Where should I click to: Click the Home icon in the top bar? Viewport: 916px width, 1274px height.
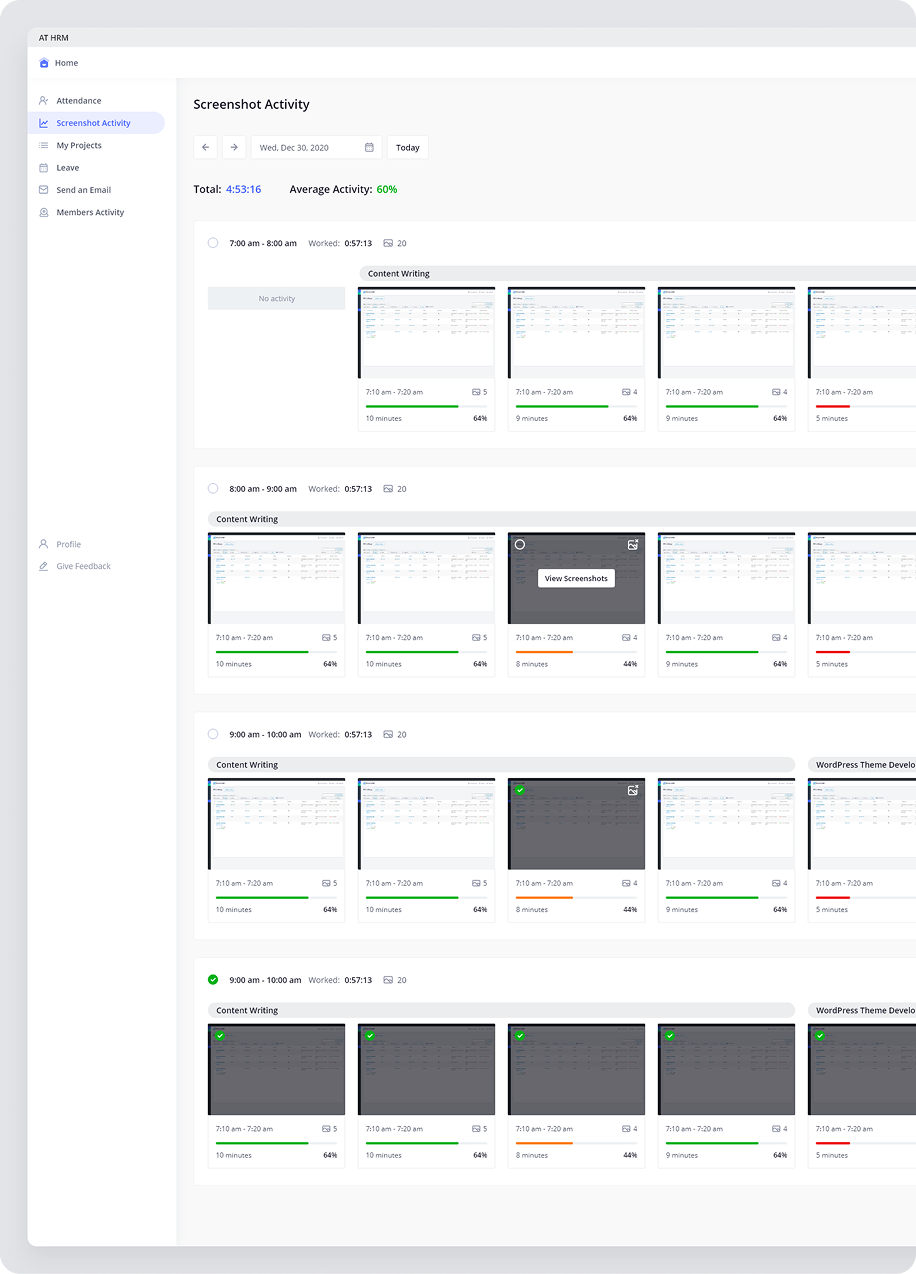click(x=44, y=63)
